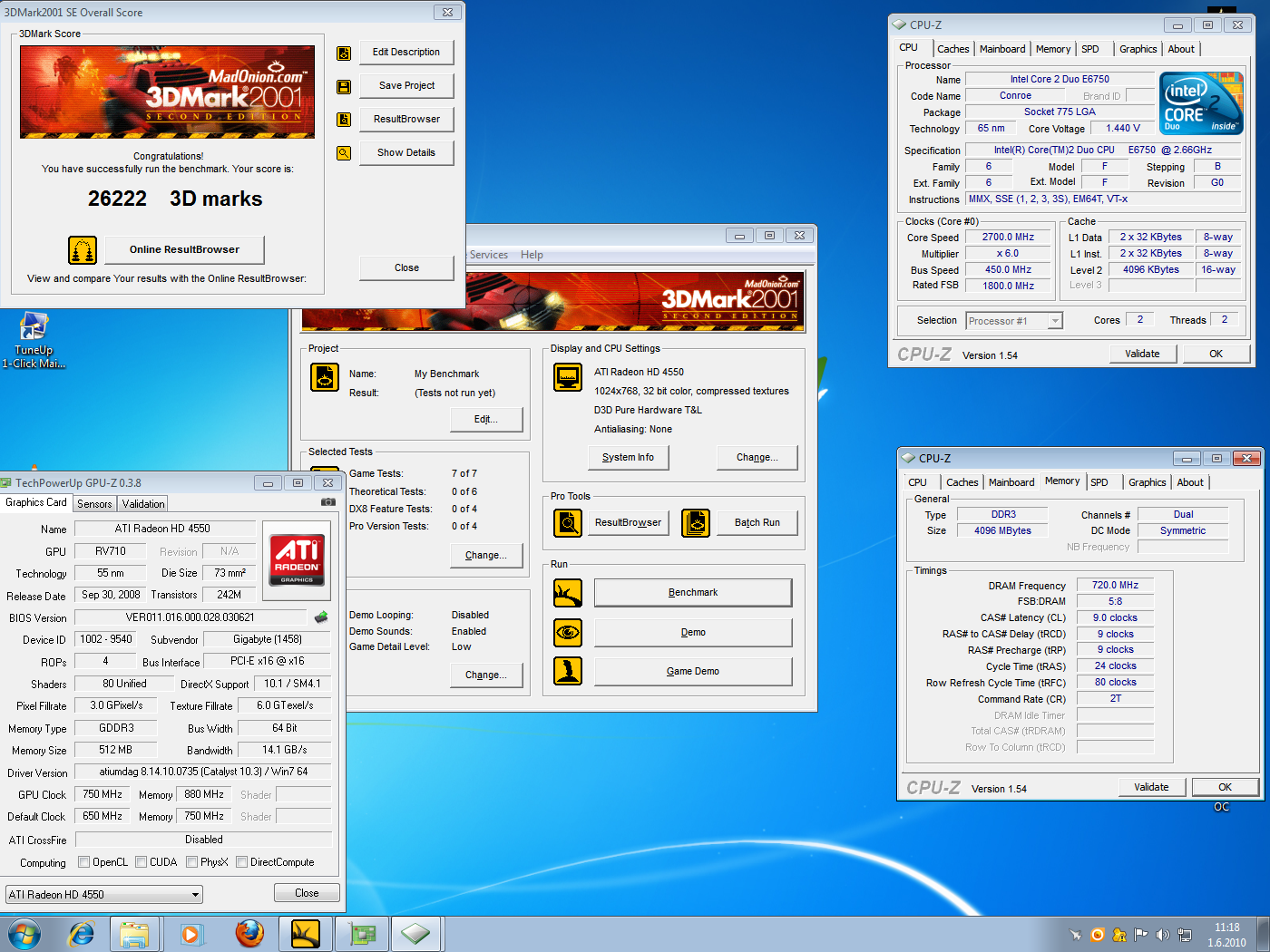Click the Benchmark run button
The image size is (1270, 952).
click(693, 593)
